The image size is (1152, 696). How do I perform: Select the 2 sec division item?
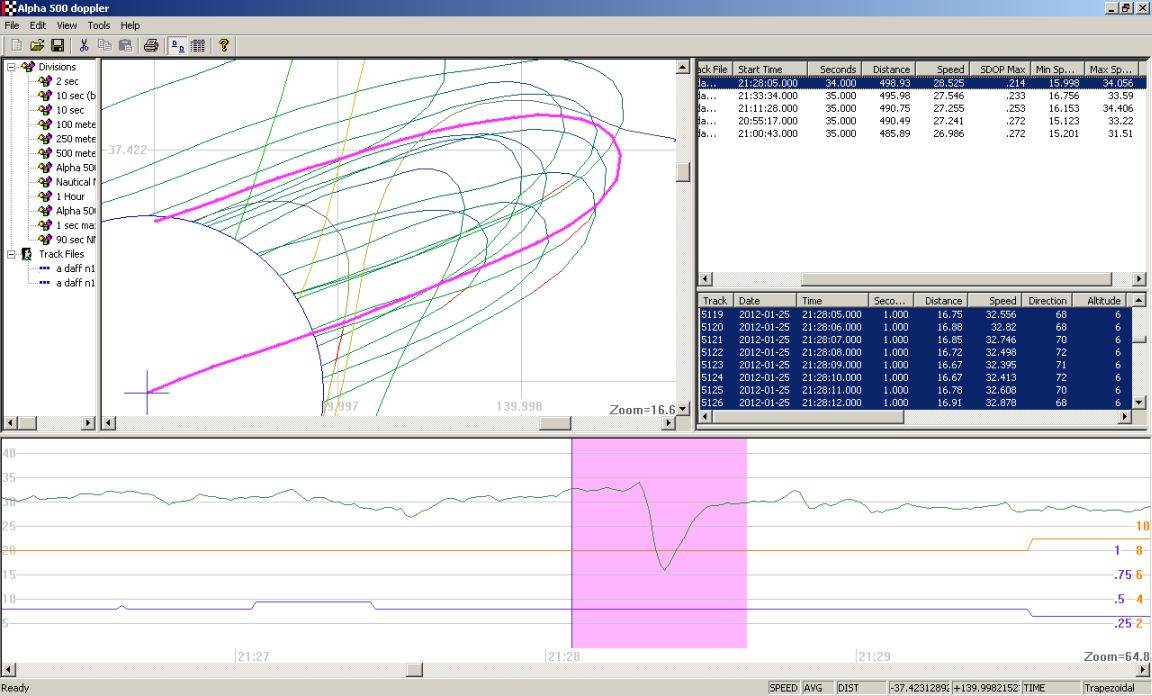pyautogui.click(x=69, y=81)
